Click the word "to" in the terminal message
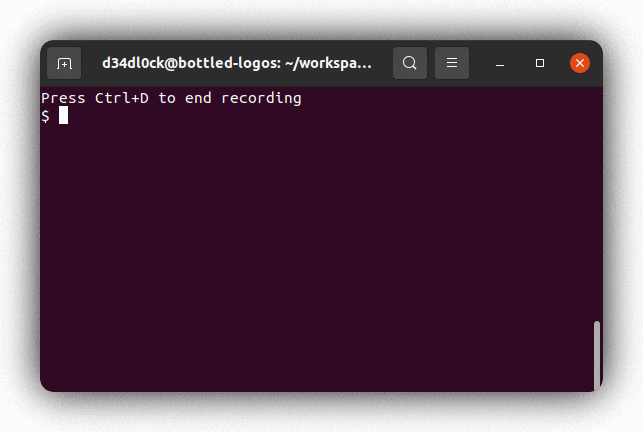This screenshot has width=643, height=432. (x=167, y=98)
